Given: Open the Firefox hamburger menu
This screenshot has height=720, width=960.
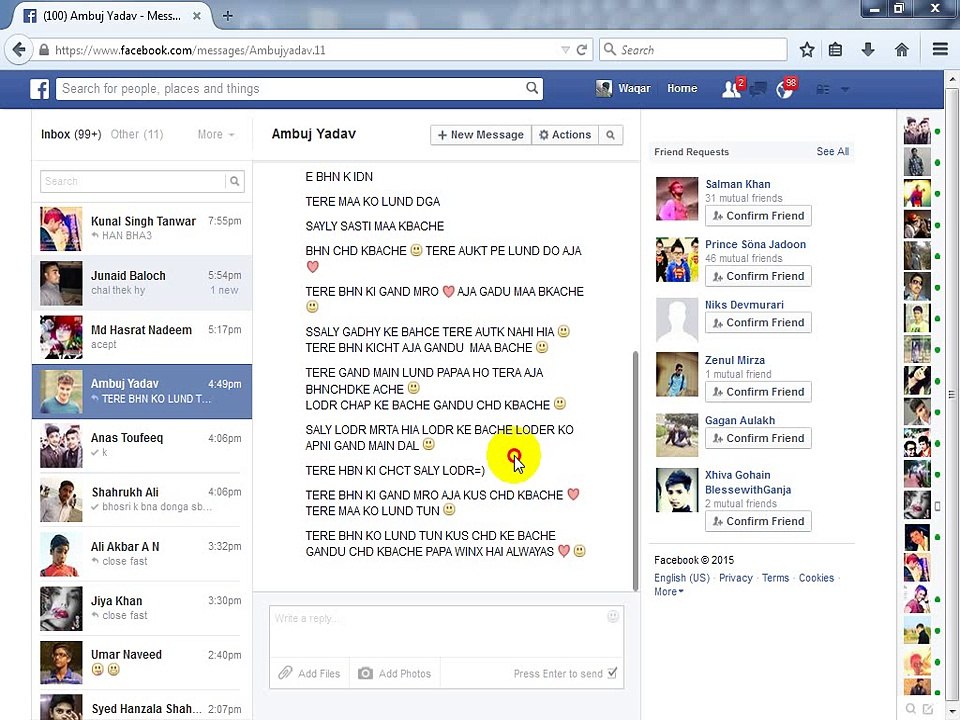Looking at the screenshot, I should [x=940, y=50].
